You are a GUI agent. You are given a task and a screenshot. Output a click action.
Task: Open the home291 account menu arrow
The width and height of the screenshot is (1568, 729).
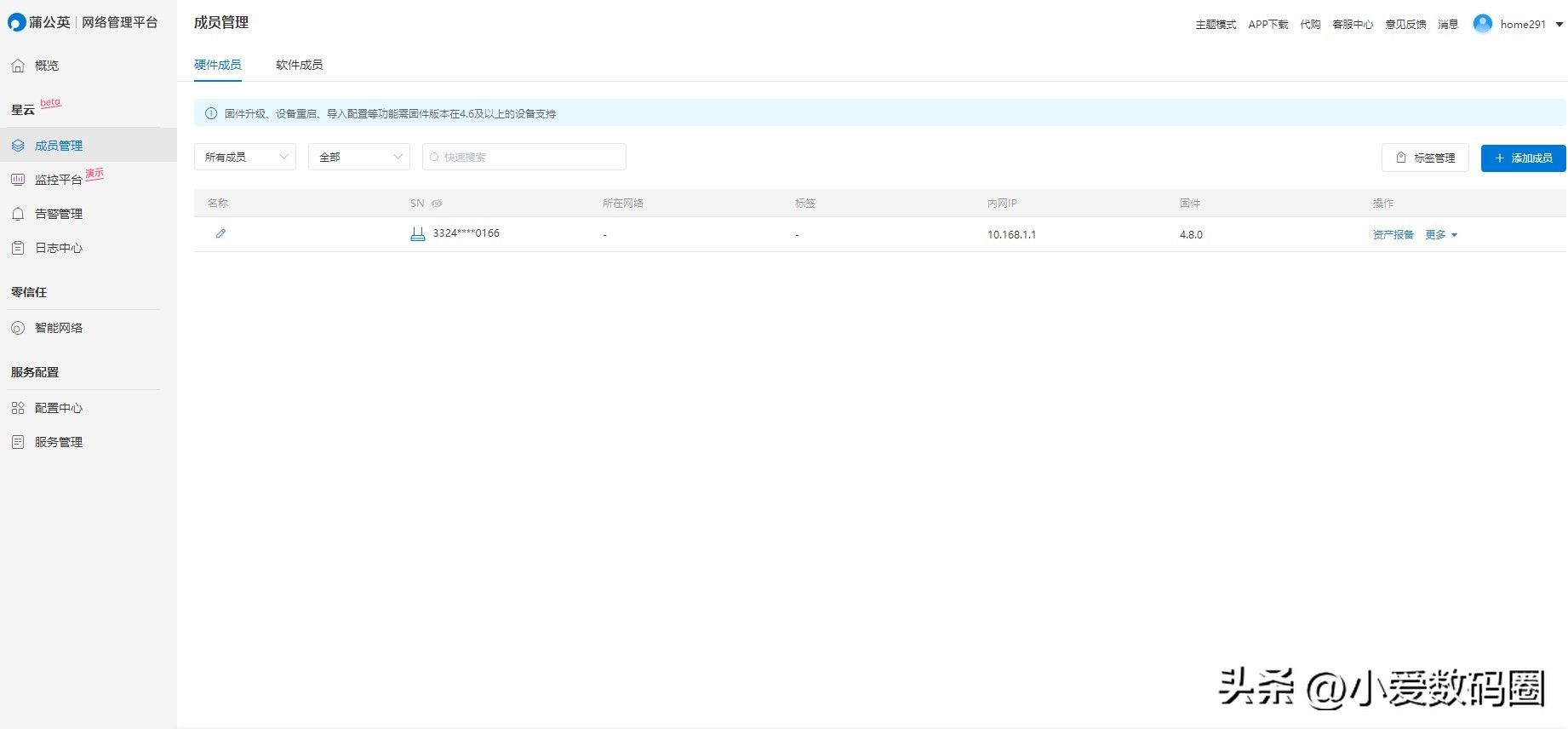1559,25
